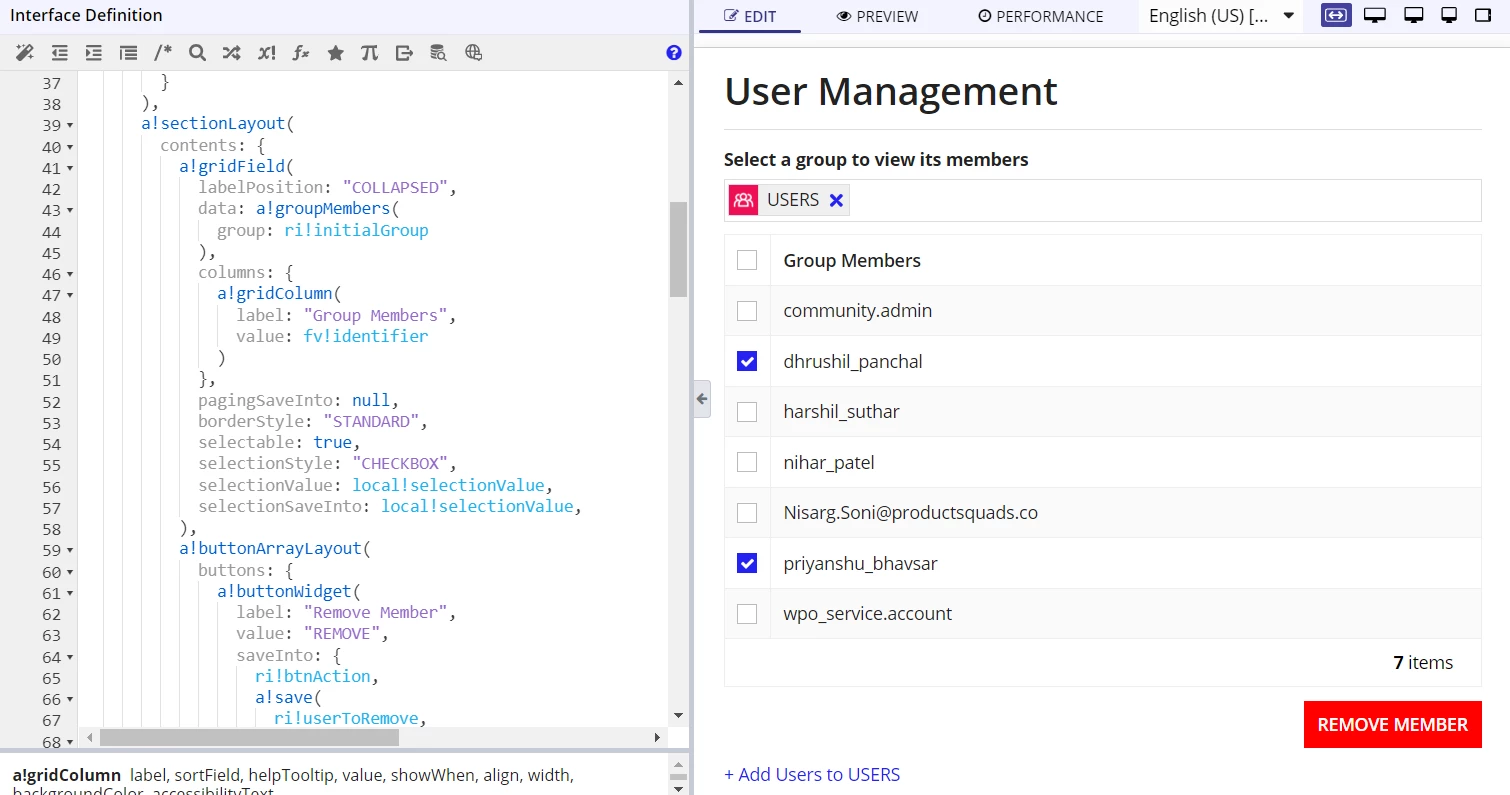The image size is (1510, 795).
Task: Check the harshil_suthar checkbox
Action: pos(747,412)
